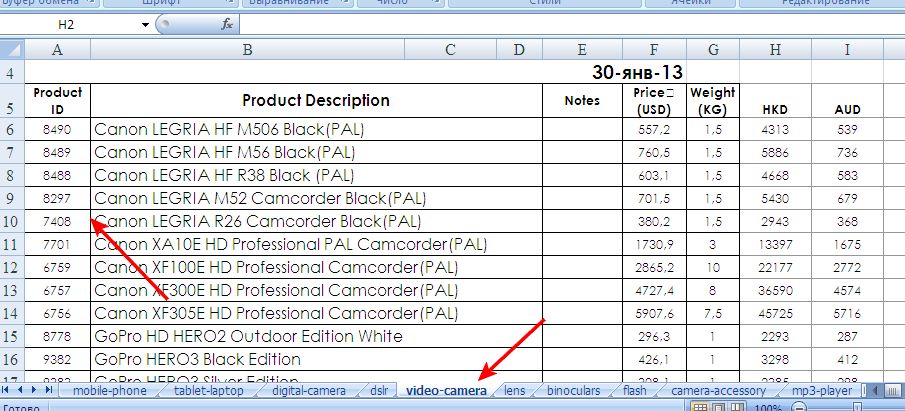Select column G header
The image size is (905, 411).
[713, 50]
